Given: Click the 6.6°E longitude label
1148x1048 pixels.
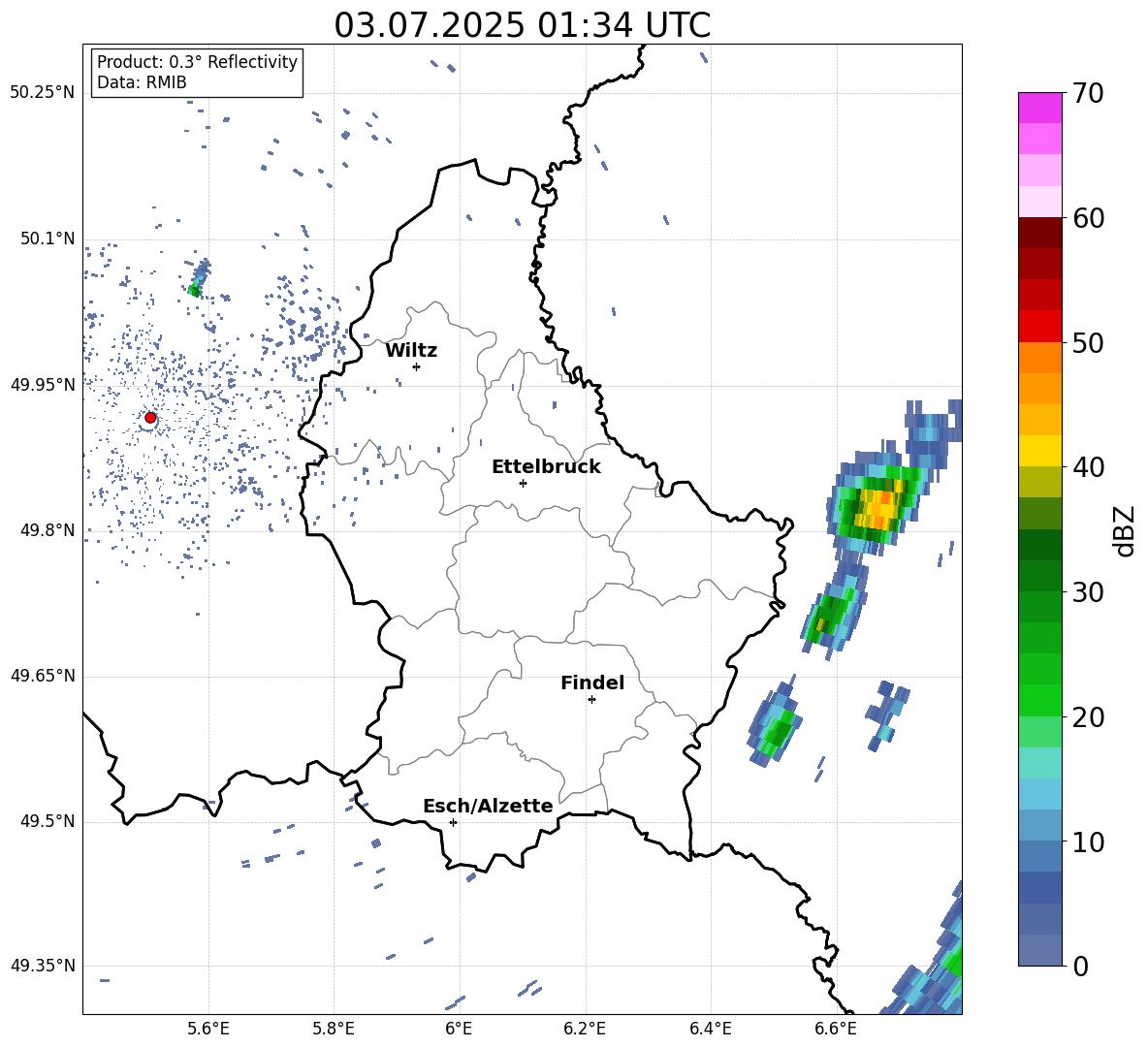Looking at the screenshot, I should point(836,1029).
